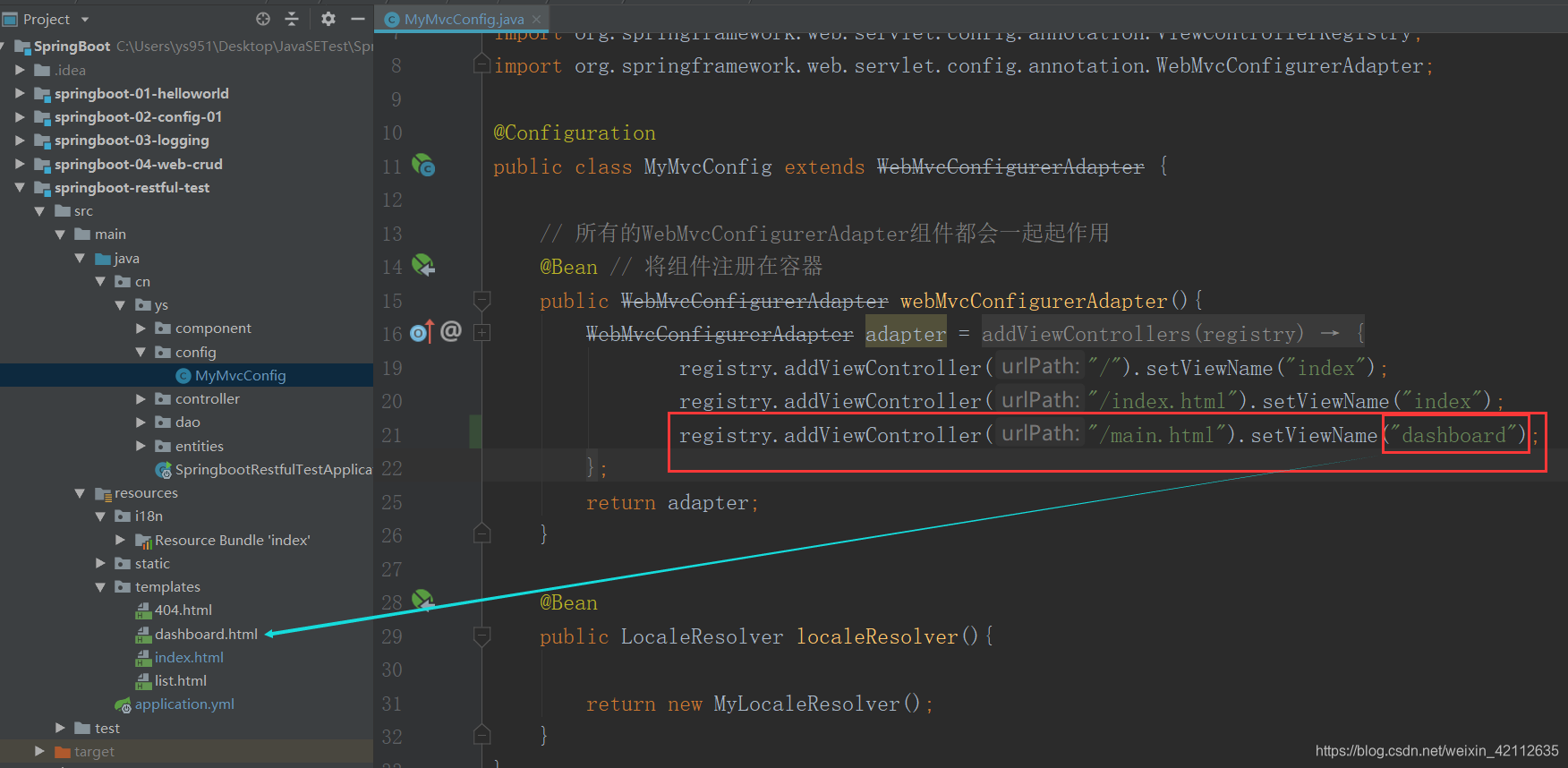Expand the static folder
1568x768 pixels.
tap(100, 563)
